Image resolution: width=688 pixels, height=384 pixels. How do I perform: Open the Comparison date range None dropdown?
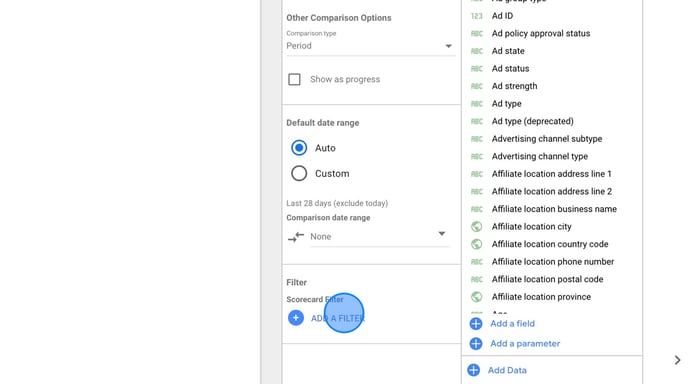(379, 237)
